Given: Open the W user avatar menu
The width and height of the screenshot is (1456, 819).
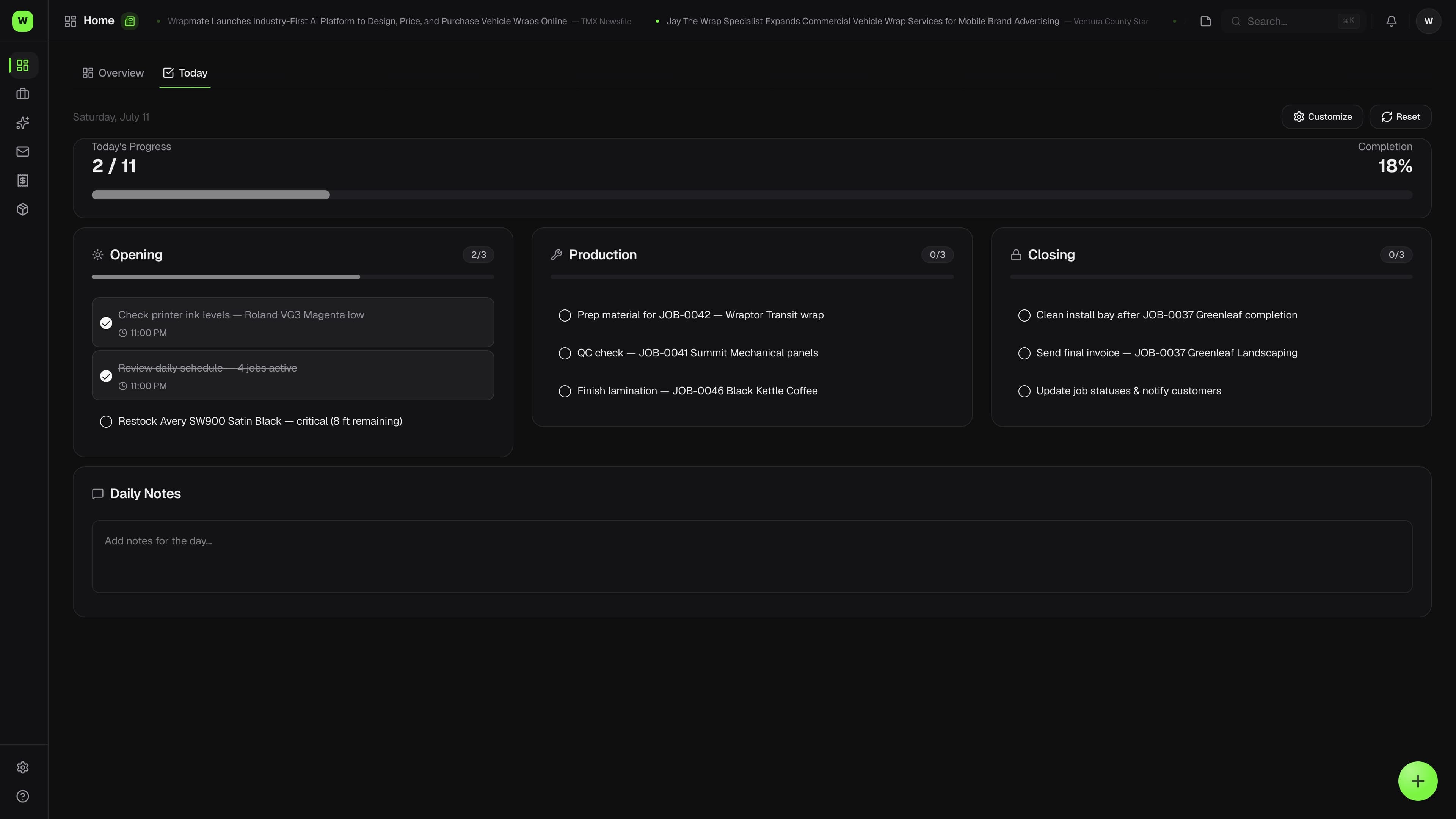Looking at the screenshot, I should coord(1428,22).
